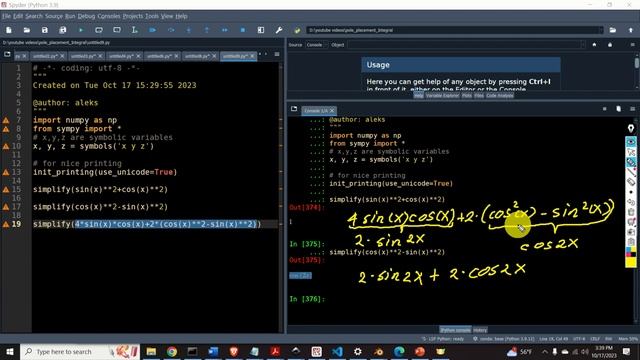Image resolution: width=640 pixels, height=360 pixels.
Task: Open the Projects menu
Action: tap(133, 16)
